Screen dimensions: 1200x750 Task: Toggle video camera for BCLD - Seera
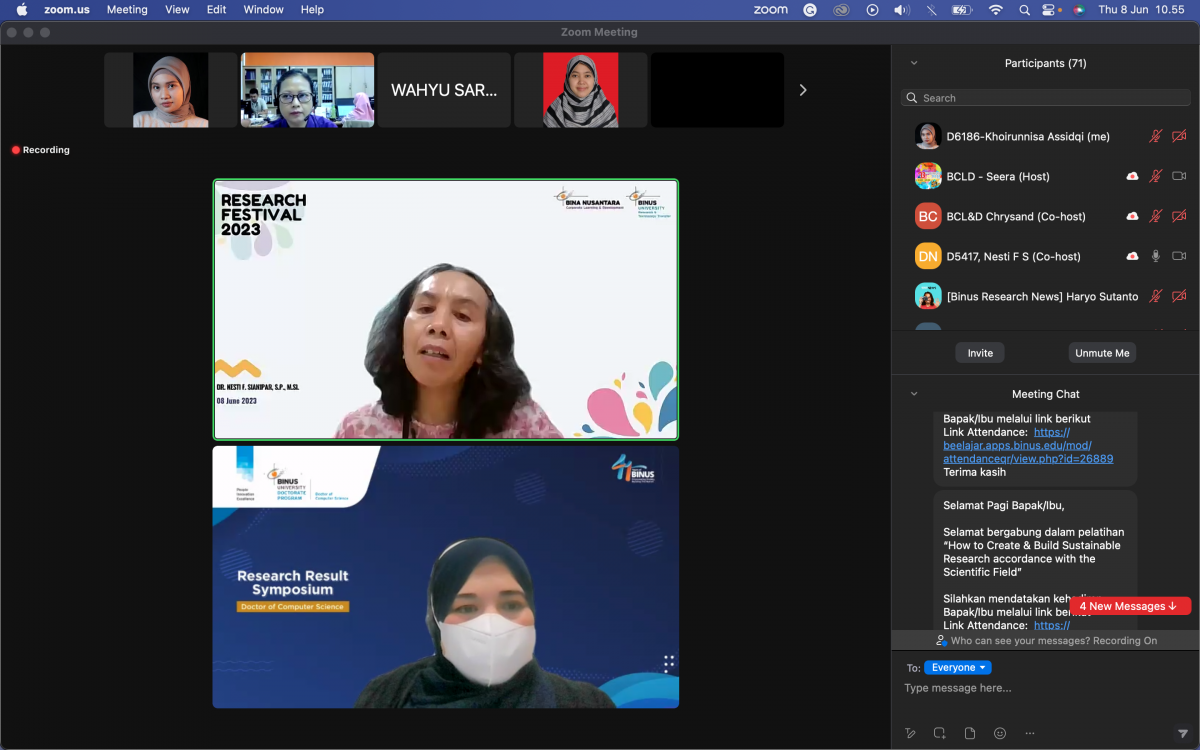[1179, 176]
